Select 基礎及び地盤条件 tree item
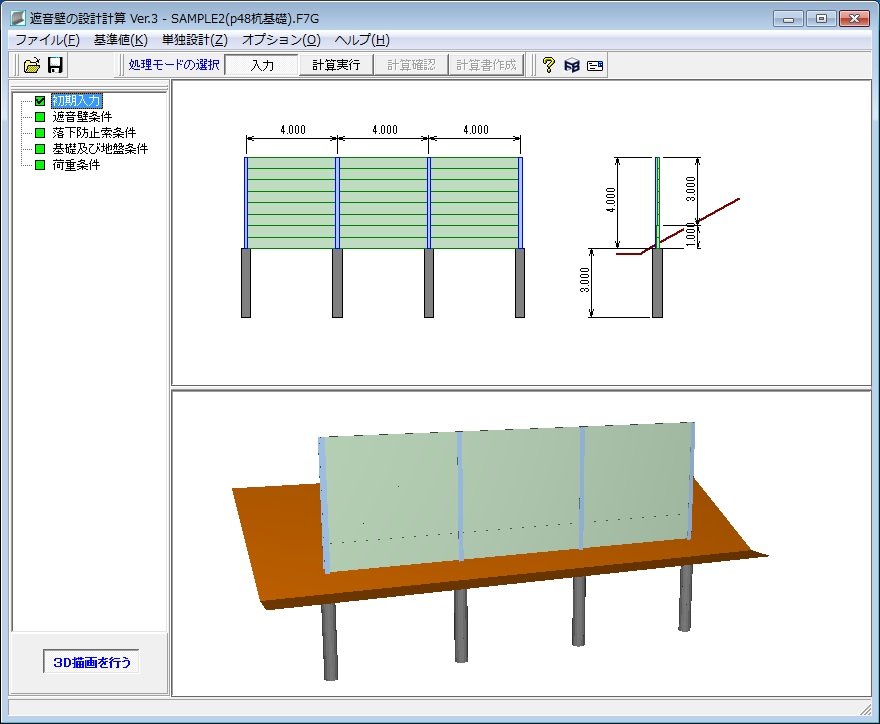 pyautogui.click(x=100, y=149)
